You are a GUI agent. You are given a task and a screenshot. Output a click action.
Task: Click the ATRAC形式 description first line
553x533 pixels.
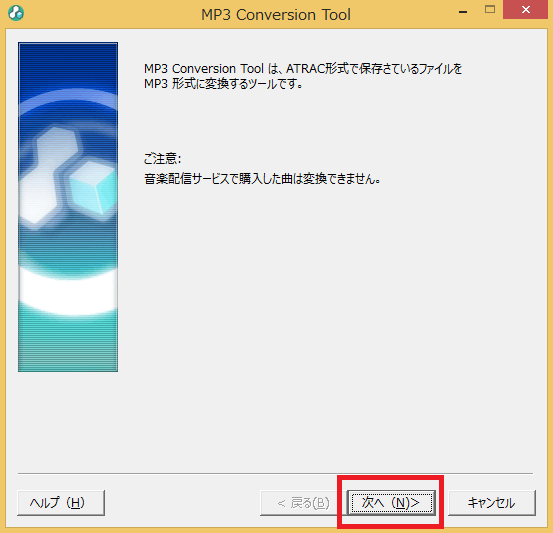tap(303, 68)
